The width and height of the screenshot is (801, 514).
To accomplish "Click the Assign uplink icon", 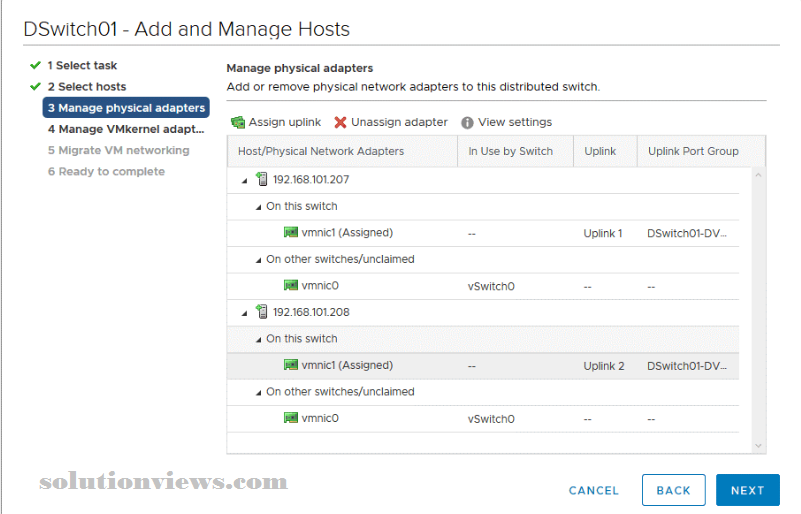I will (x=238, y=122).
